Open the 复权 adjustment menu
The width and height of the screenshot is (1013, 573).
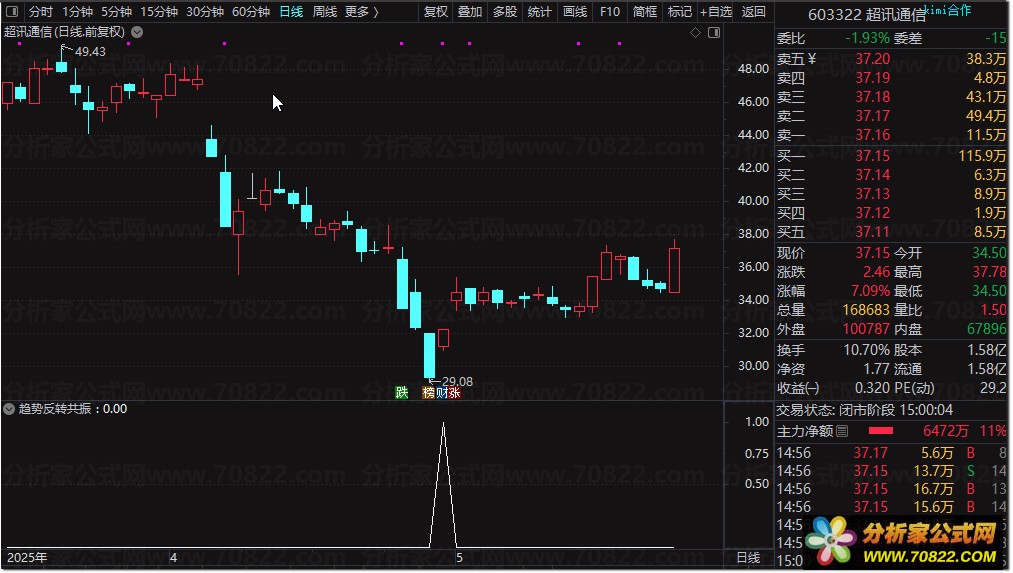435,12
